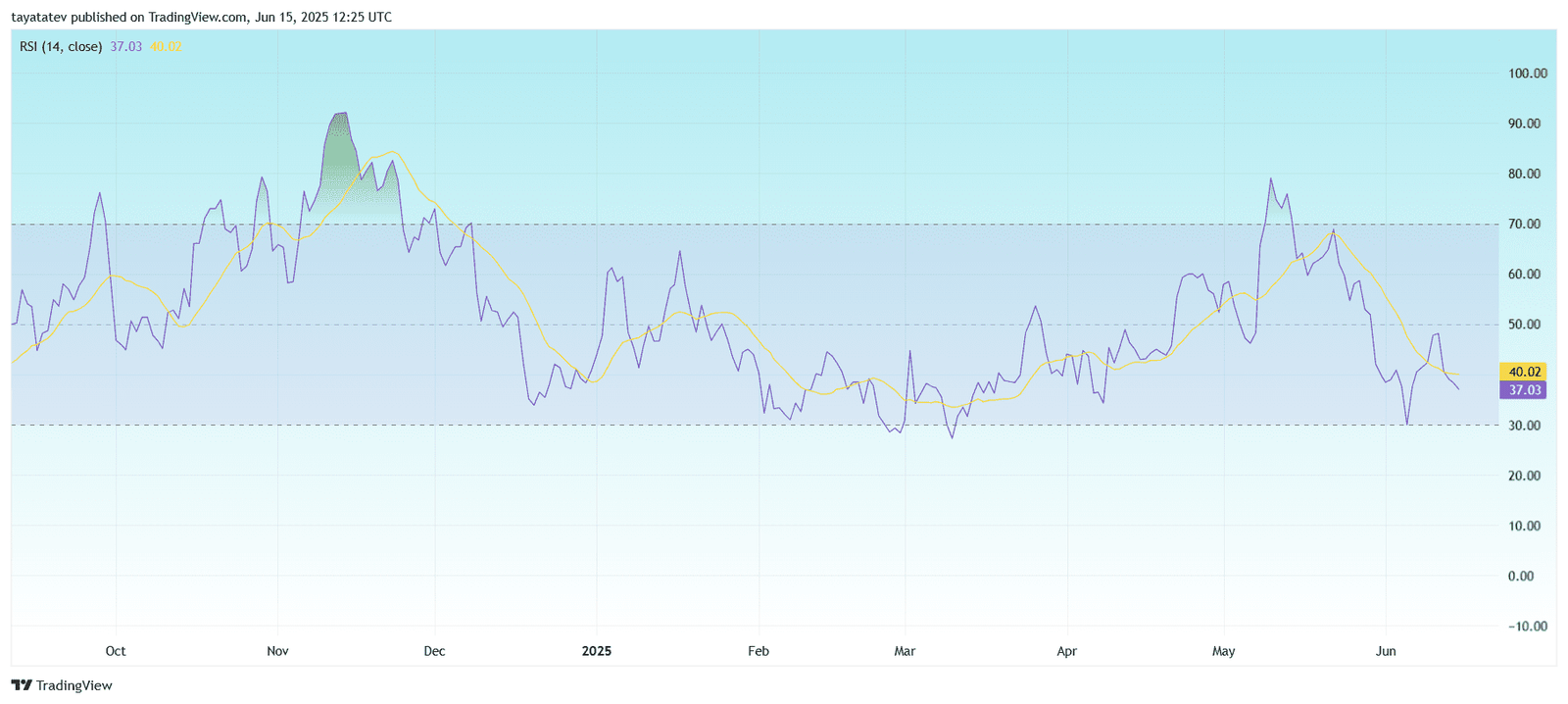This screenshot has width=1568, height=704.
Task: Click the RSI (14, close) indicator label
Action: click(61, 46)
